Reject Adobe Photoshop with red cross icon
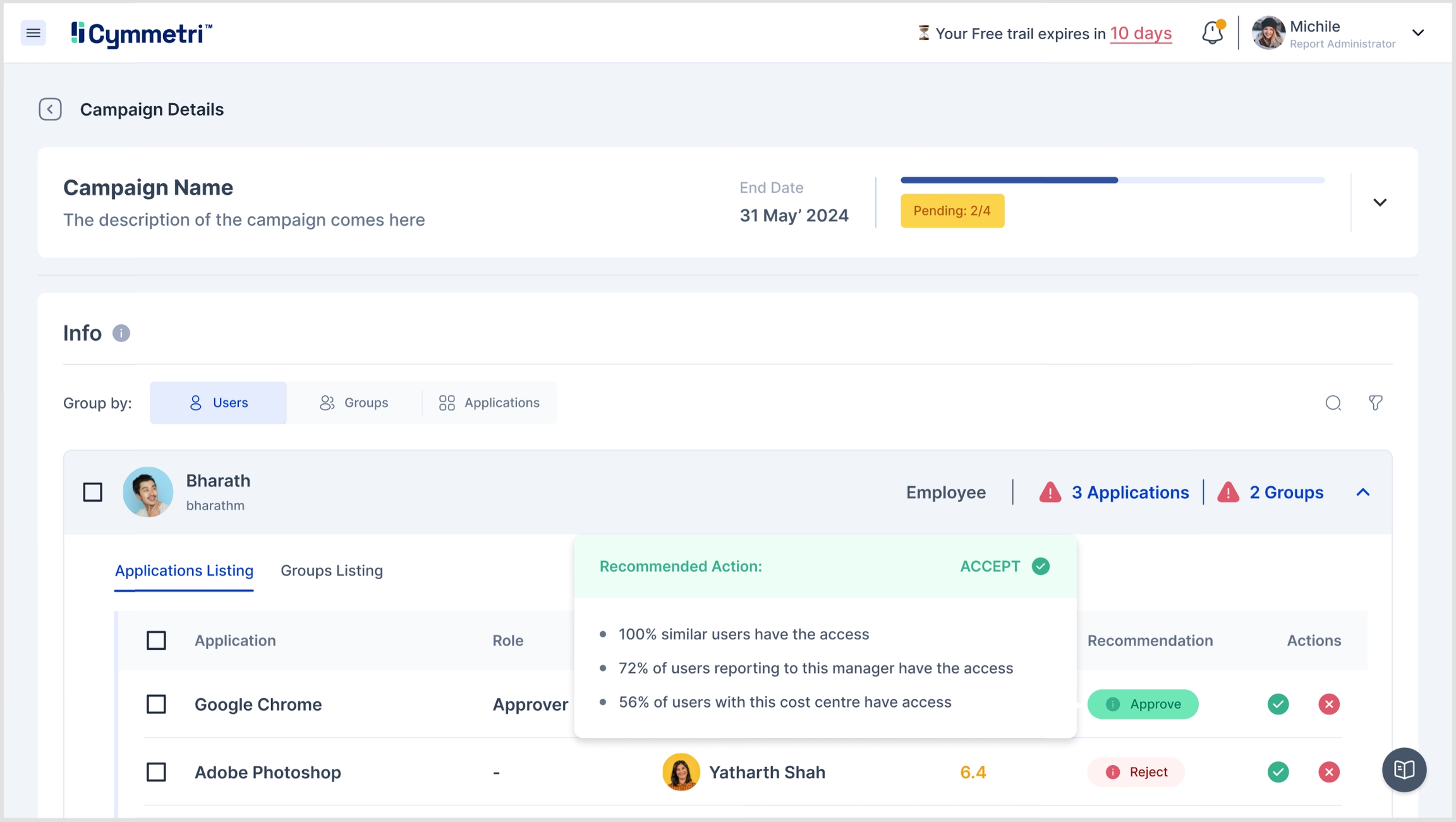The height and width of the screenshot is (822, 1456). 1328,771
